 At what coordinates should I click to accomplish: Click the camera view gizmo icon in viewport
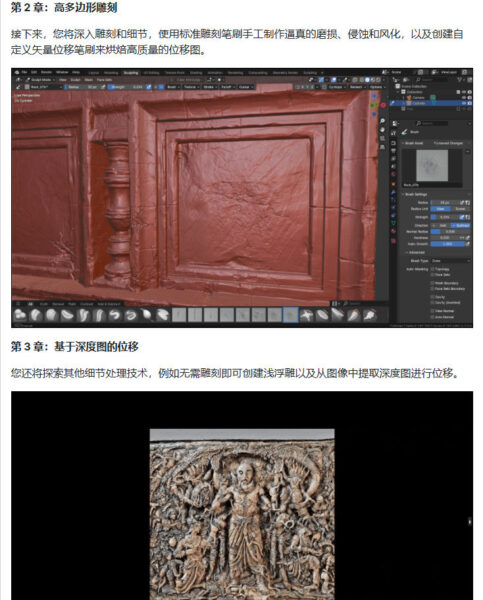pos(382,139)
